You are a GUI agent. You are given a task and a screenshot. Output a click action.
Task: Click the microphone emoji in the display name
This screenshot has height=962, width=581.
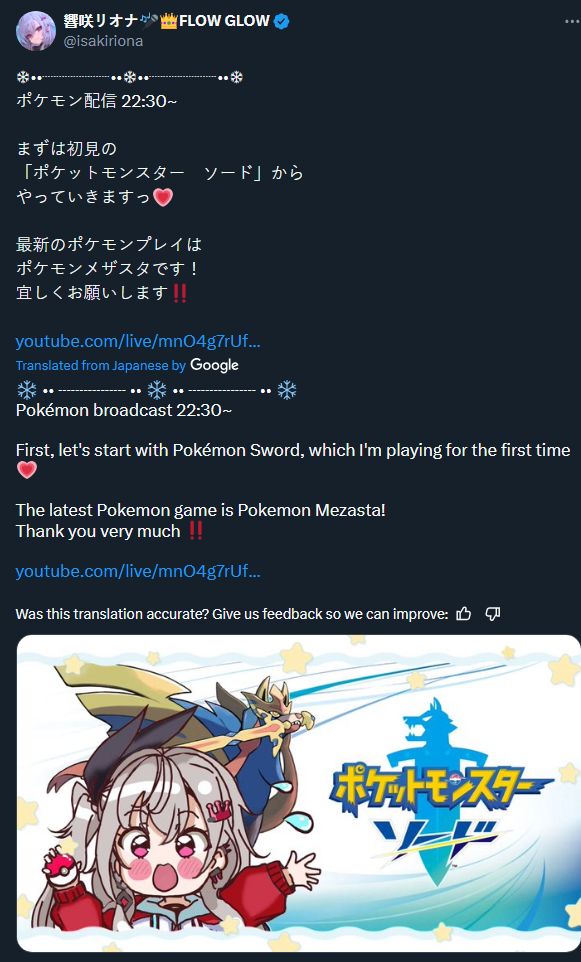[x=149, y=21]
